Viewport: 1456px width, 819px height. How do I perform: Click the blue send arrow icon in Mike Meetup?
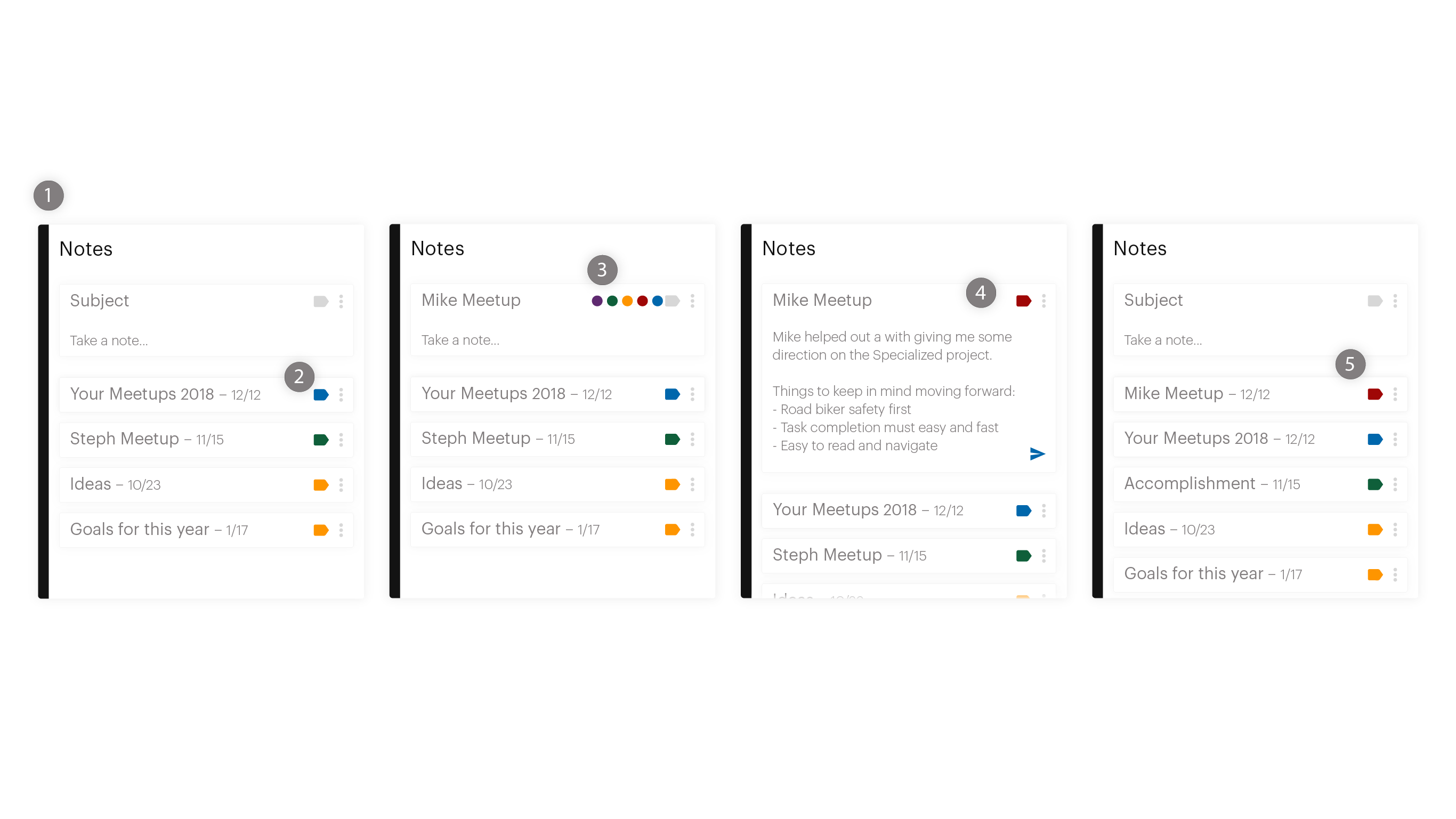(1037, 454)
